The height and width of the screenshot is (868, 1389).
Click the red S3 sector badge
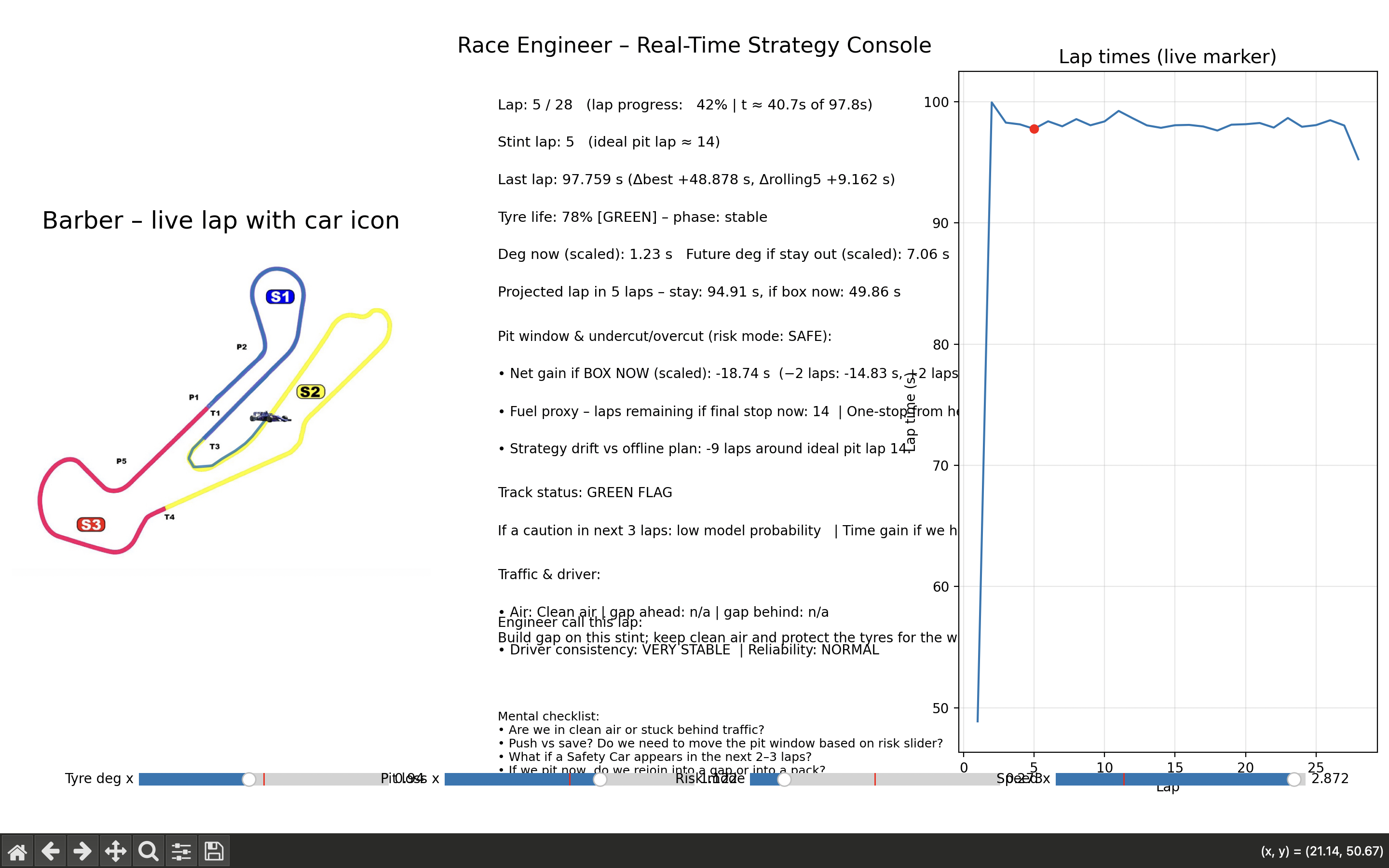(x=91, y=525)
